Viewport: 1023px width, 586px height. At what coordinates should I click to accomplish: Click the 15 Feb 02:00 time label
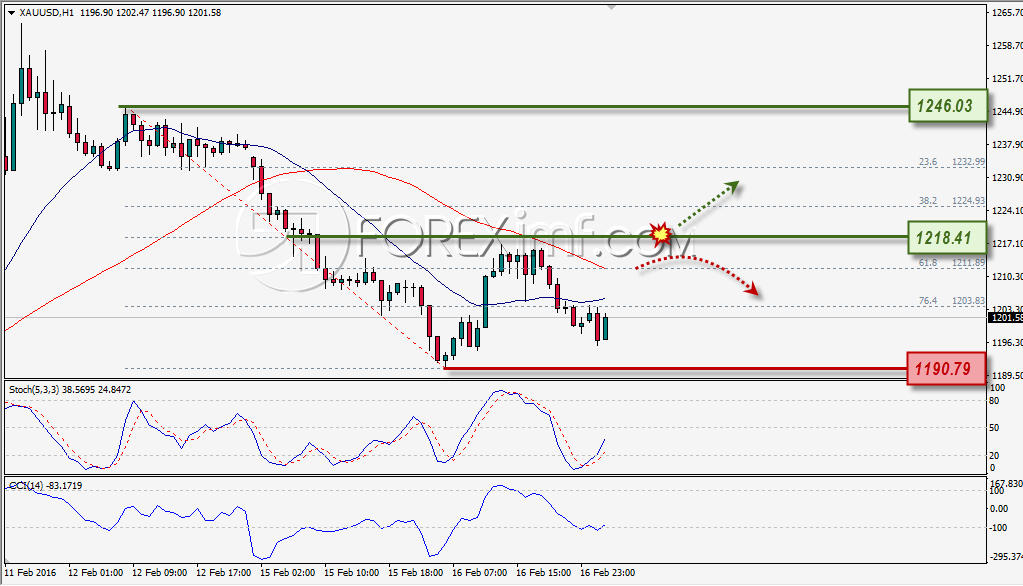tap(287, 572)
